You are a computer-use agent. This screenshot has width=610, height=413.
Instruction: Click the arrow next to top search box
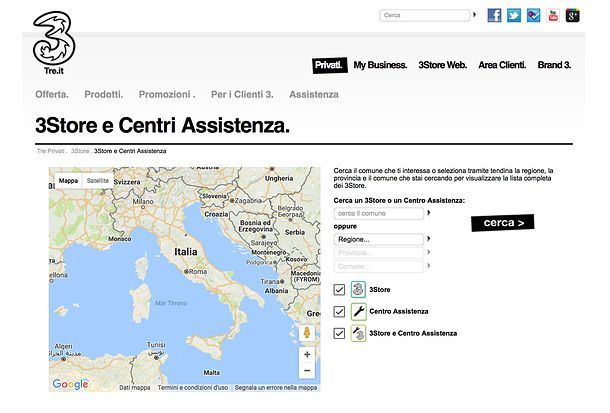click(474, 15)
